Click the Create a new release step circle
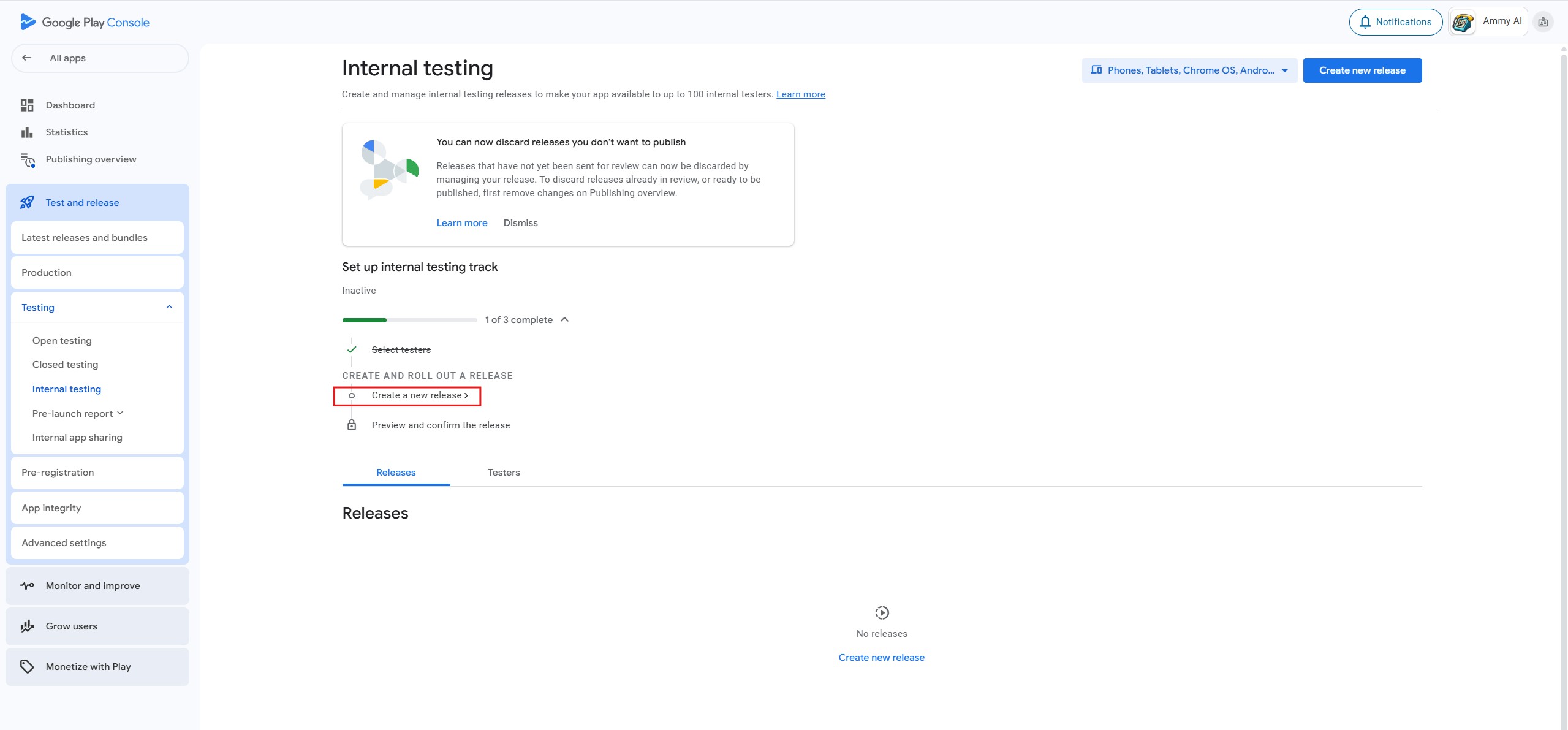Viewport: 1568px width, 730px height. 352,396
